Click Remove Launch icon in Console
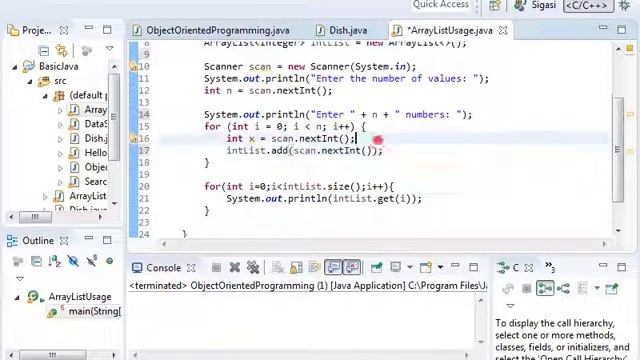640x360 pixels. click(235, 268)
